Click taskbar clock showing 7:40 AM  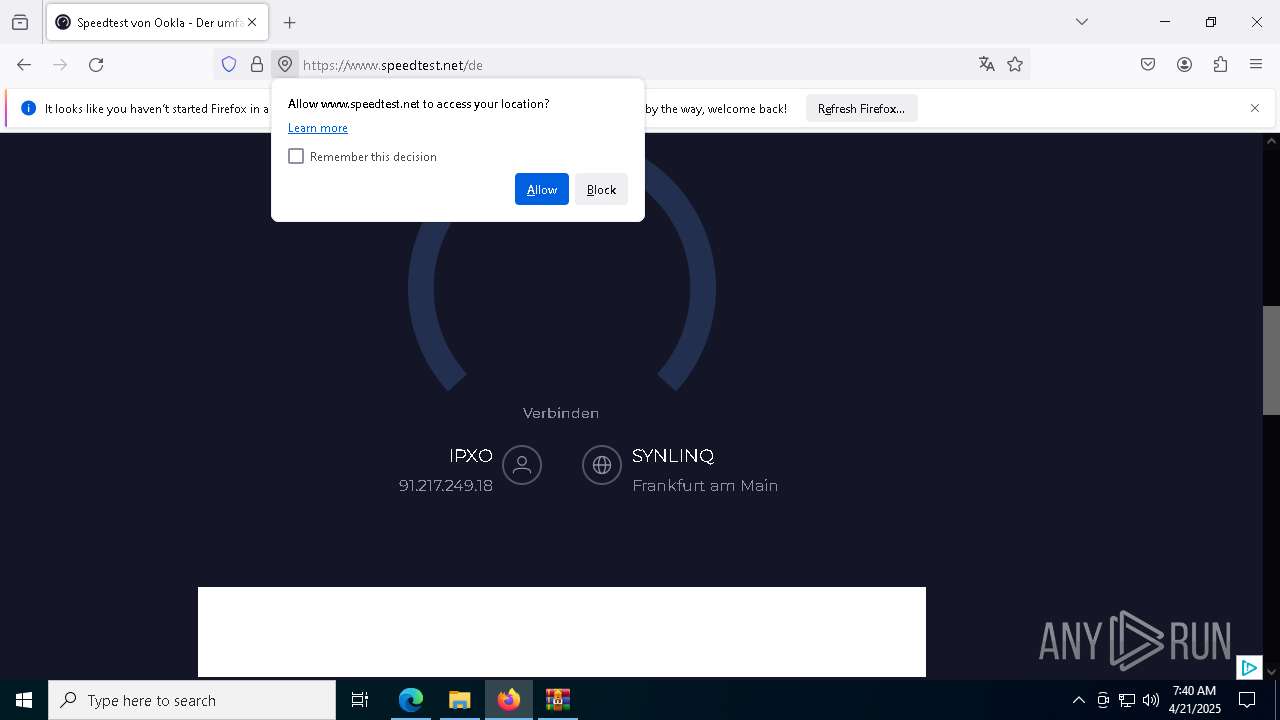click(x=1195, y=700)
